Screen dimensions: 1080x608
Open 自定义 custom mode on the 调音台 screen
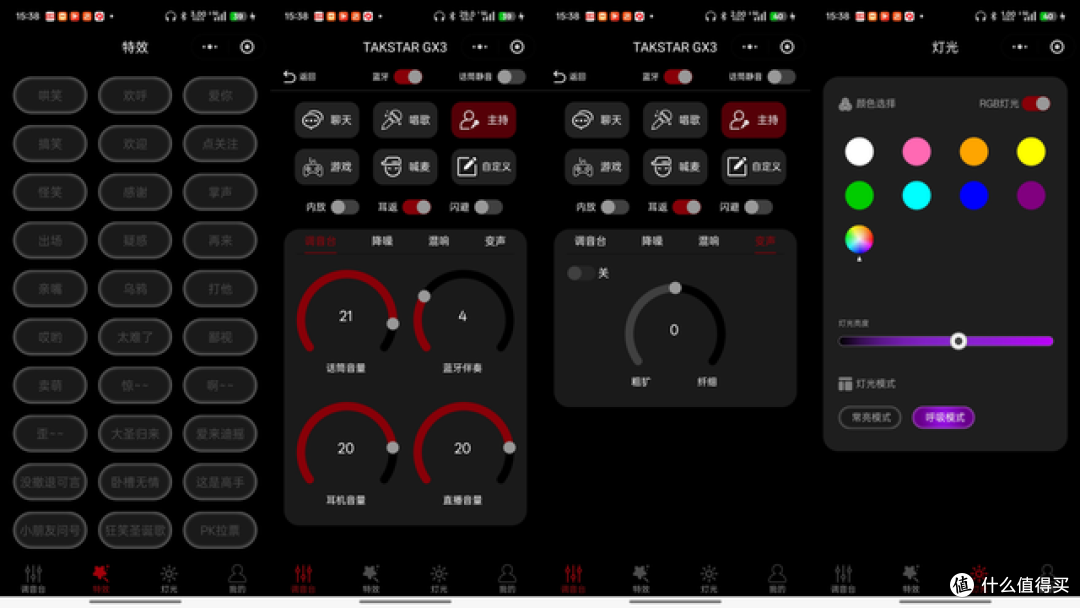[484, 167]
